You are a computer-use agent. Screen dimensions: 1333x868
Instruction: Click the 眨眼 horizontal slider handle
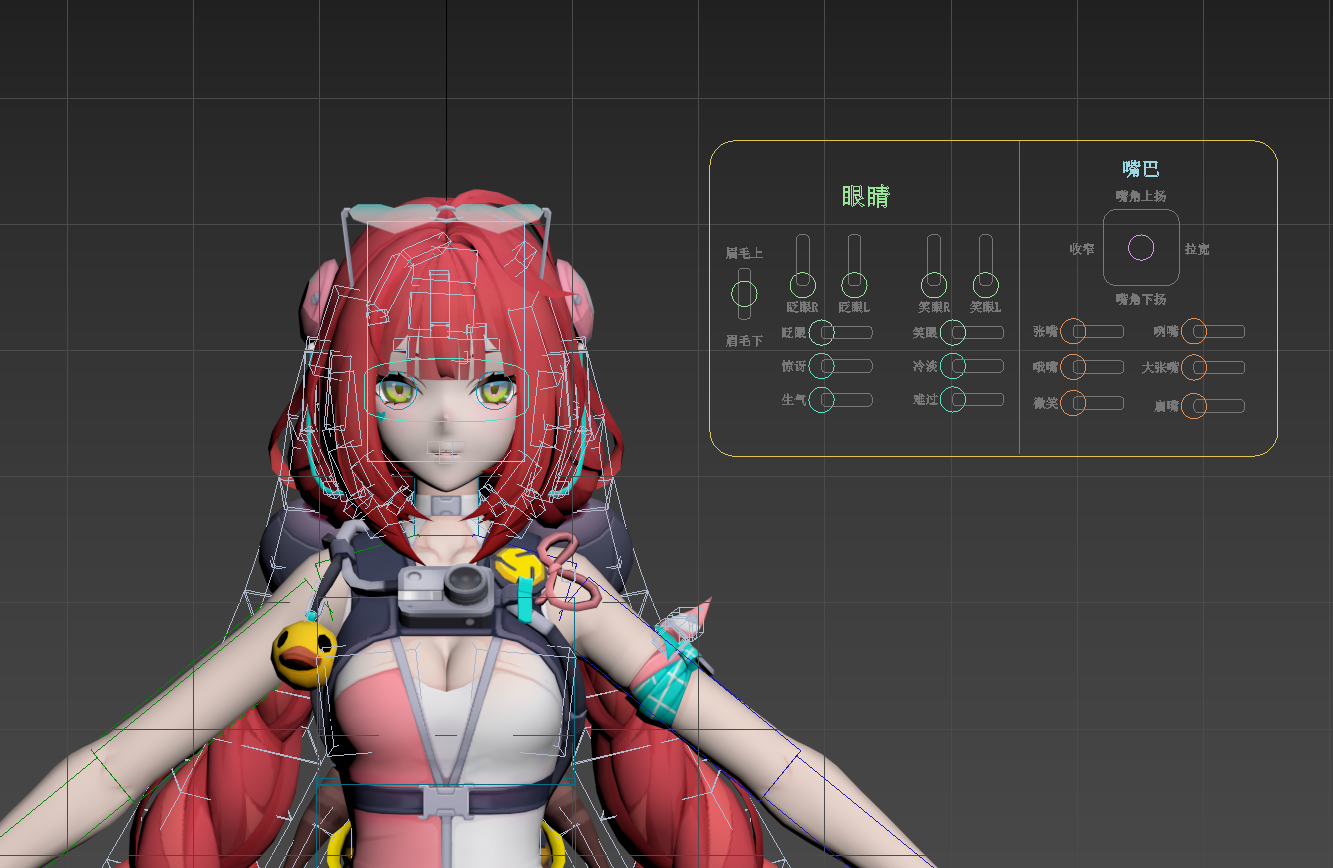pos(821,332)
